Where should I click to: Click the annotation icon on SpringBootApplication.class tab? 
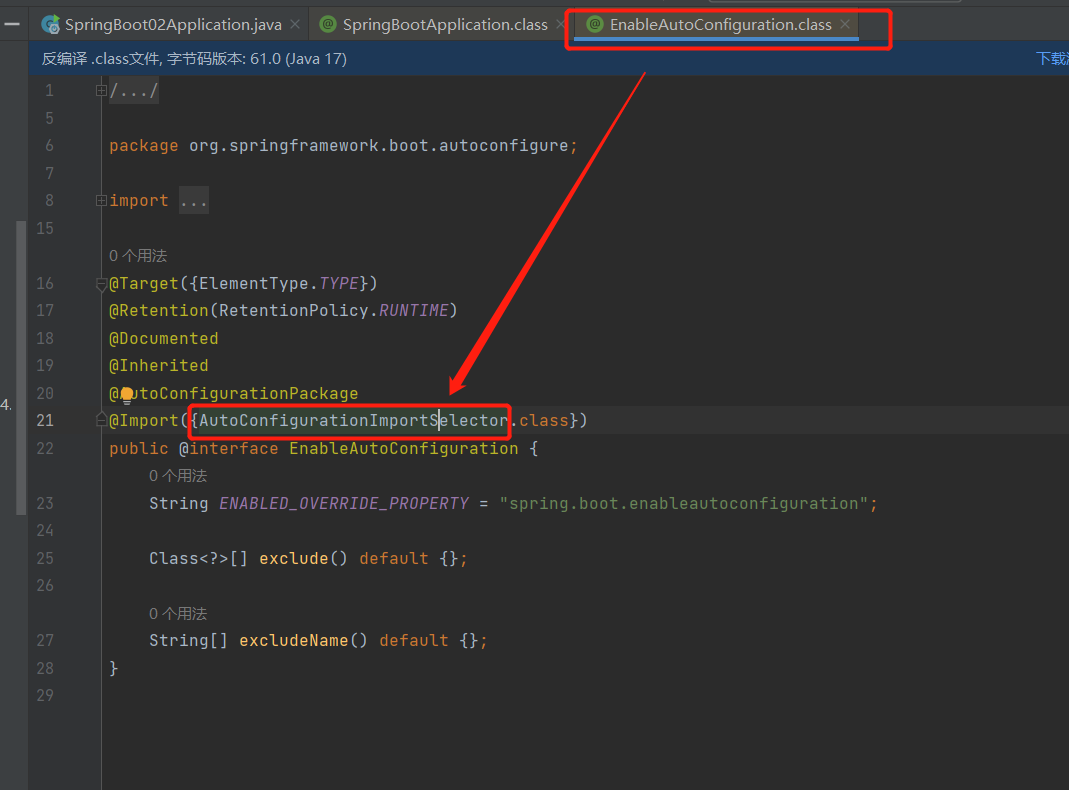(327, 24)
